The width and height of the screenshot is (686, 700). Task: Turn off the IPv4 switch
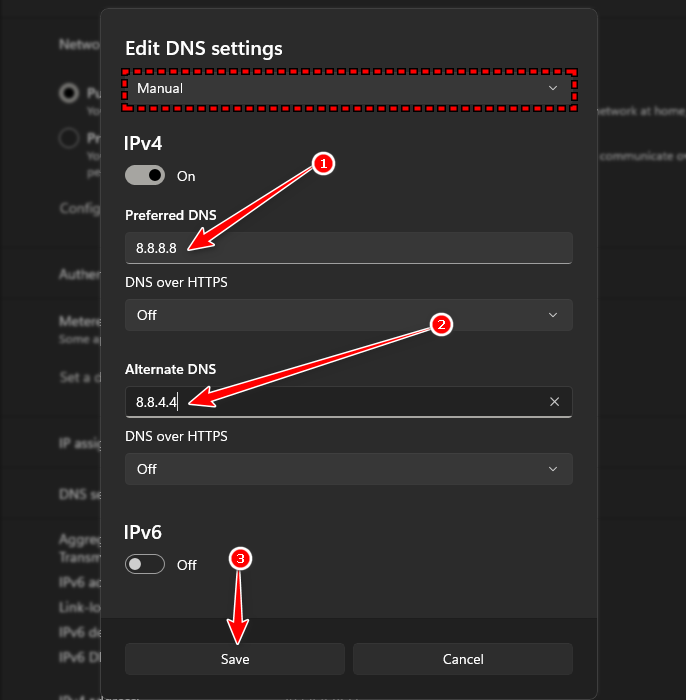[145, 176]
